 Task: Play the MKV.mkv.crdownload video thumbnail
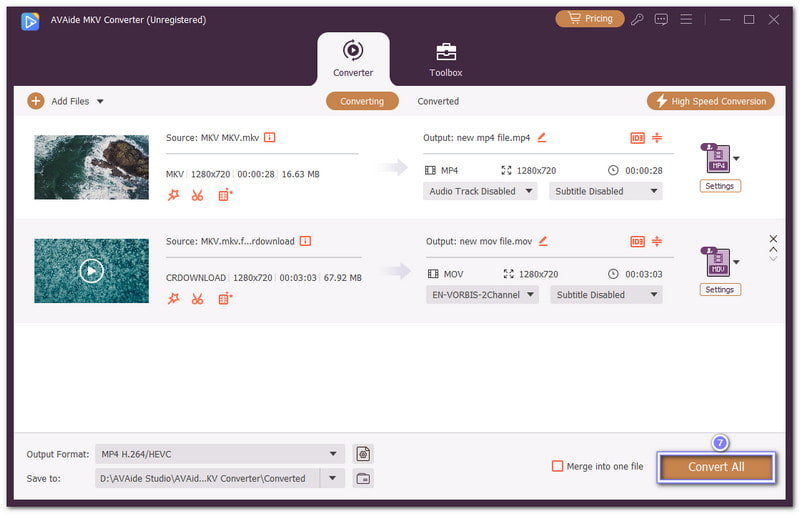(91, 271)
